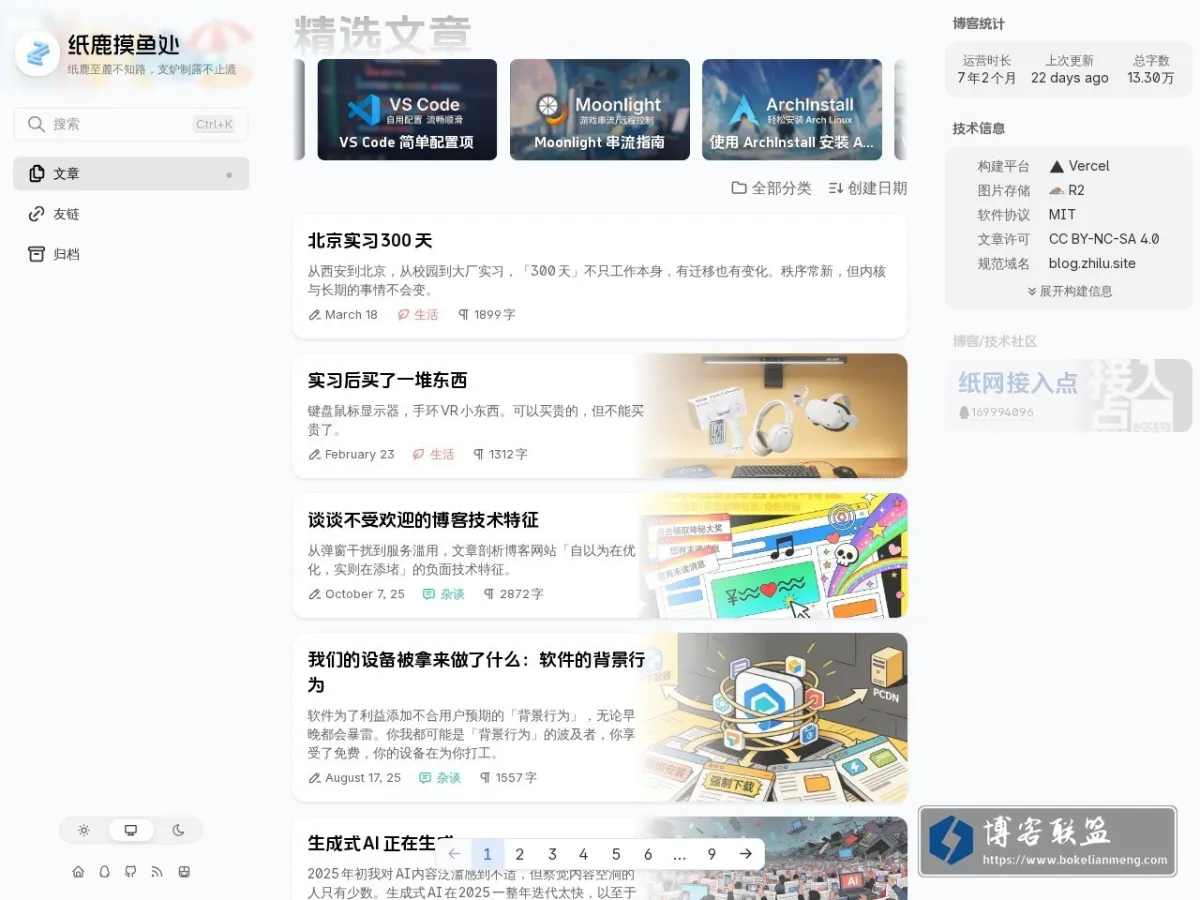Expand 展开构建信息 build details
This screenshot has width=1200, height=900.
pos(1069,291)
